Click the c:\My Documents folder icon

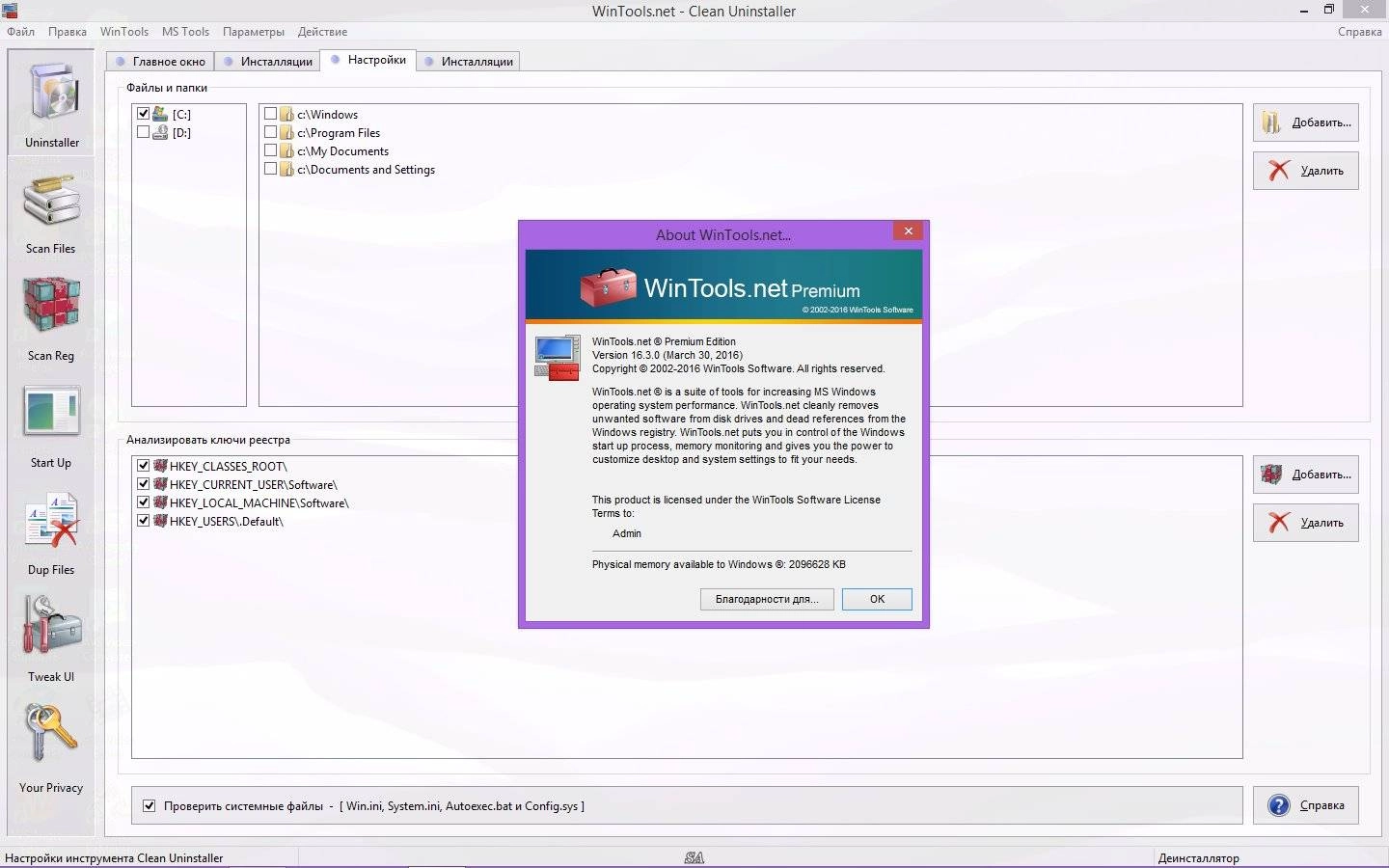(286, 150)
